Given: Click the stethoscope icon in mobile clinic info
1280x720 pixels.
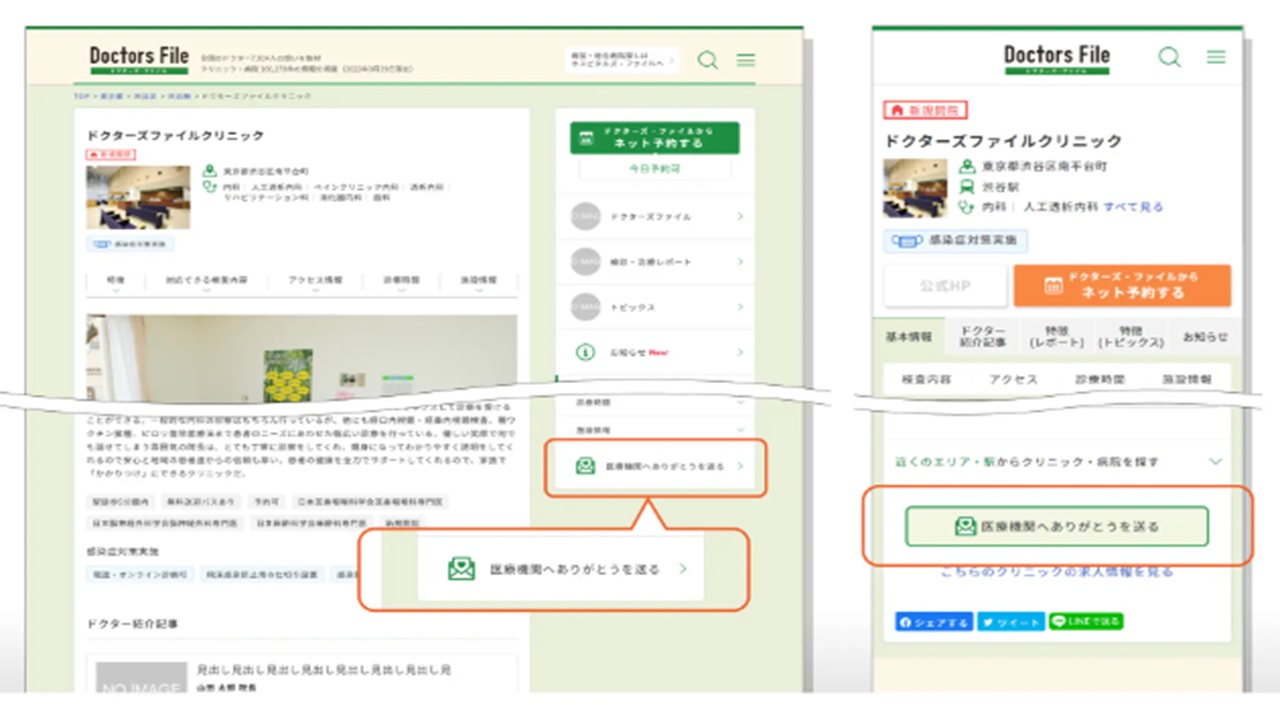Looking at the screenshot, I should point(967,207).
